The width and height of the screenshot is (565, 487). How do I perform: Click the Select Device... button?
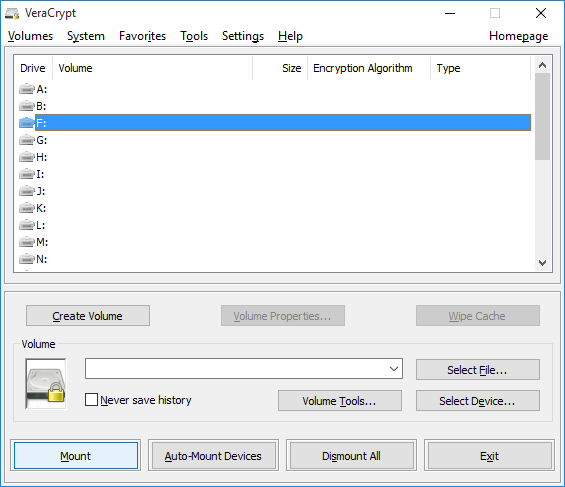(x=478, y=401)
